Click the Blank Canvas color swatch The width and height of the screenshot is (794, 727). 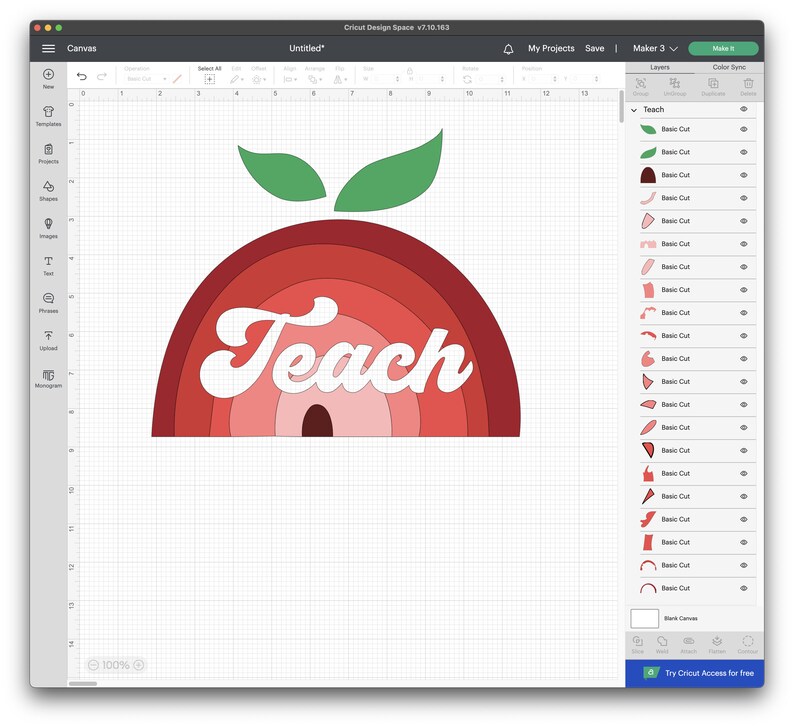(x=644, y=619)
